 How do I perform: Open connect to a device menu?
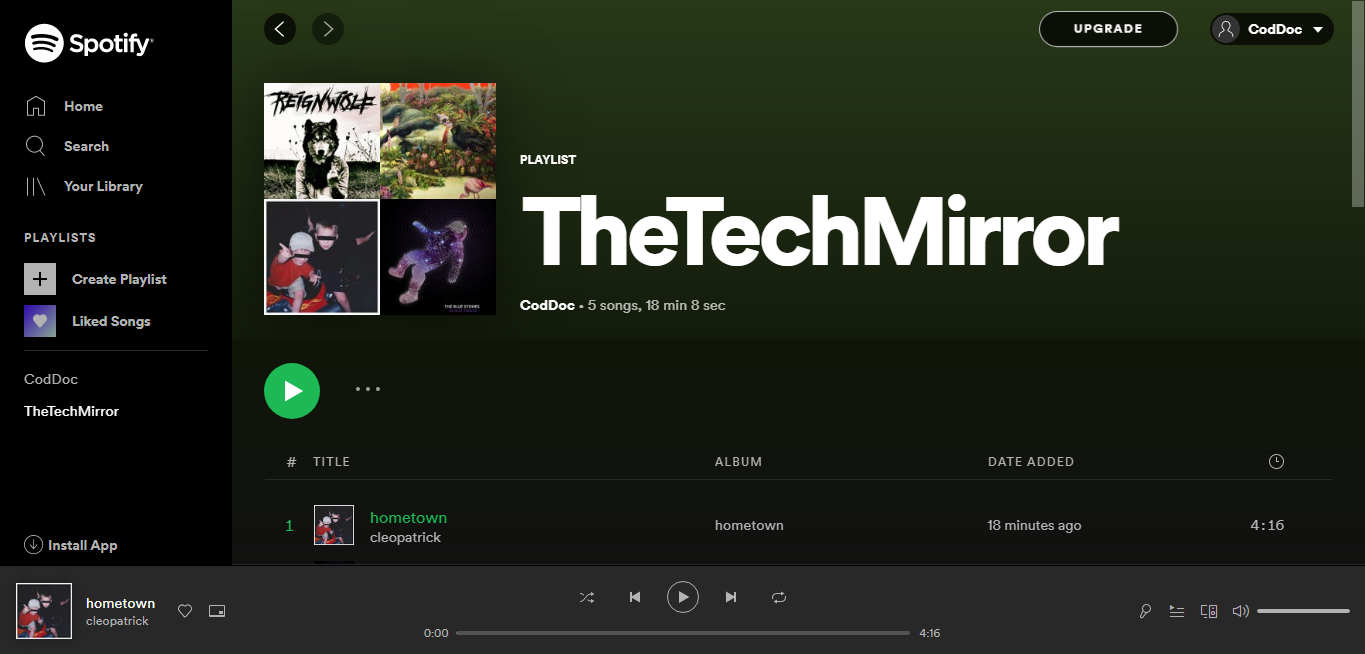[1209, 611]
